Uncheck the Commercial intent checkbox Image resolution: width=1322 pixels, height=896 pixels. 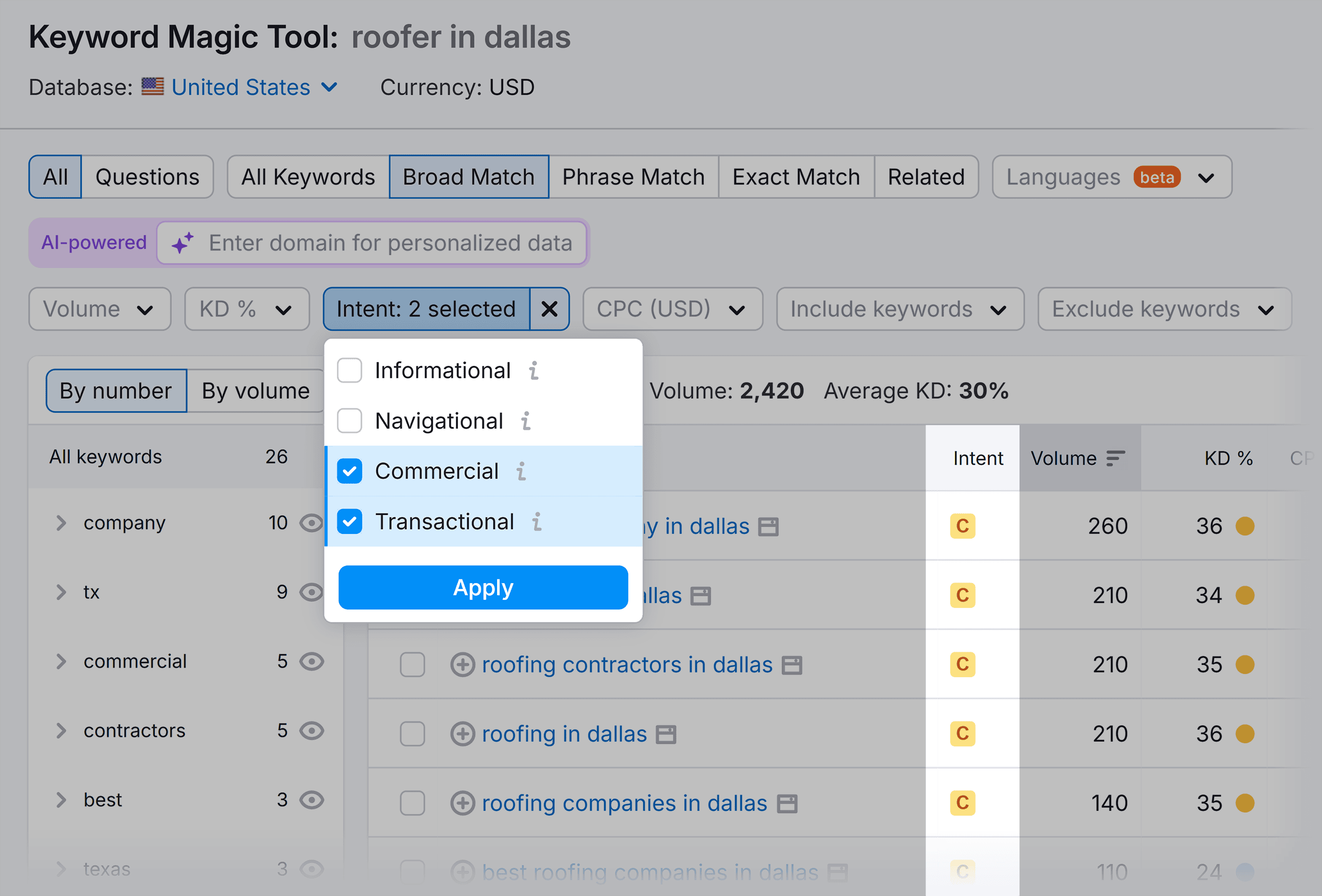pyautogui.click(x=349, y=471)
